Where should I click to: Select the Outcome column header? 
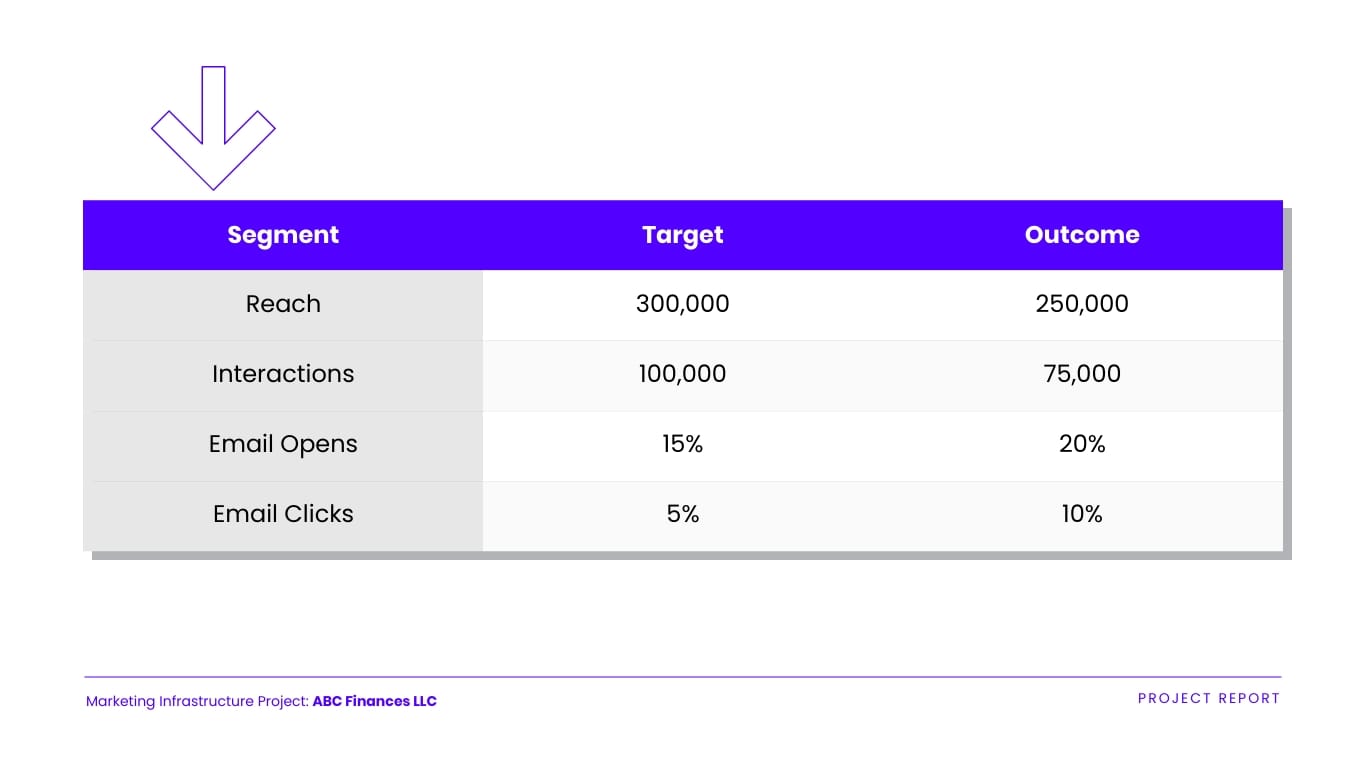[1082, 235]
